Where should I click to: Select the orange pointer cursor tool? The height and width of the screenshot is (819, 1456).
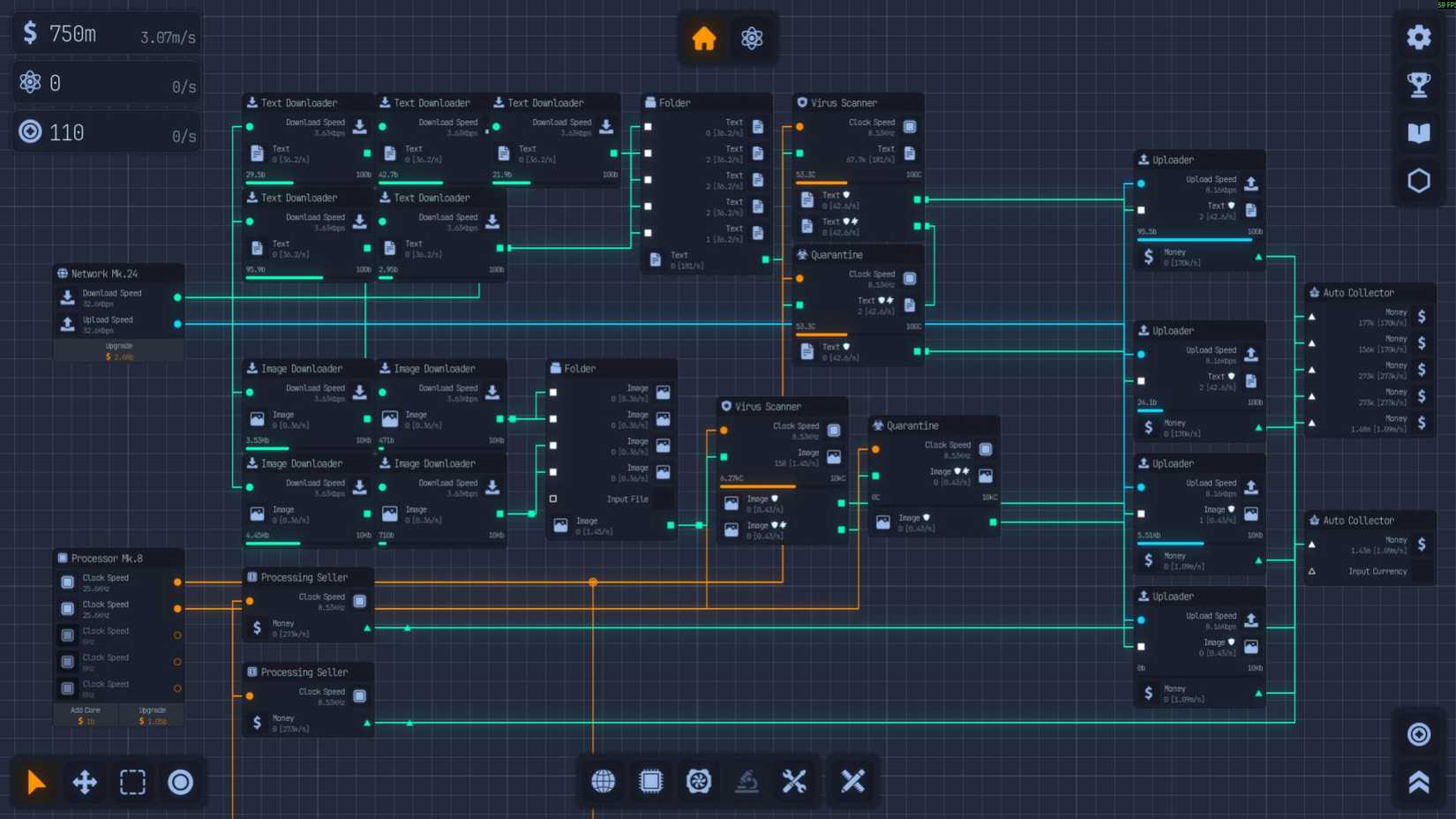click(x=36, y=782)
